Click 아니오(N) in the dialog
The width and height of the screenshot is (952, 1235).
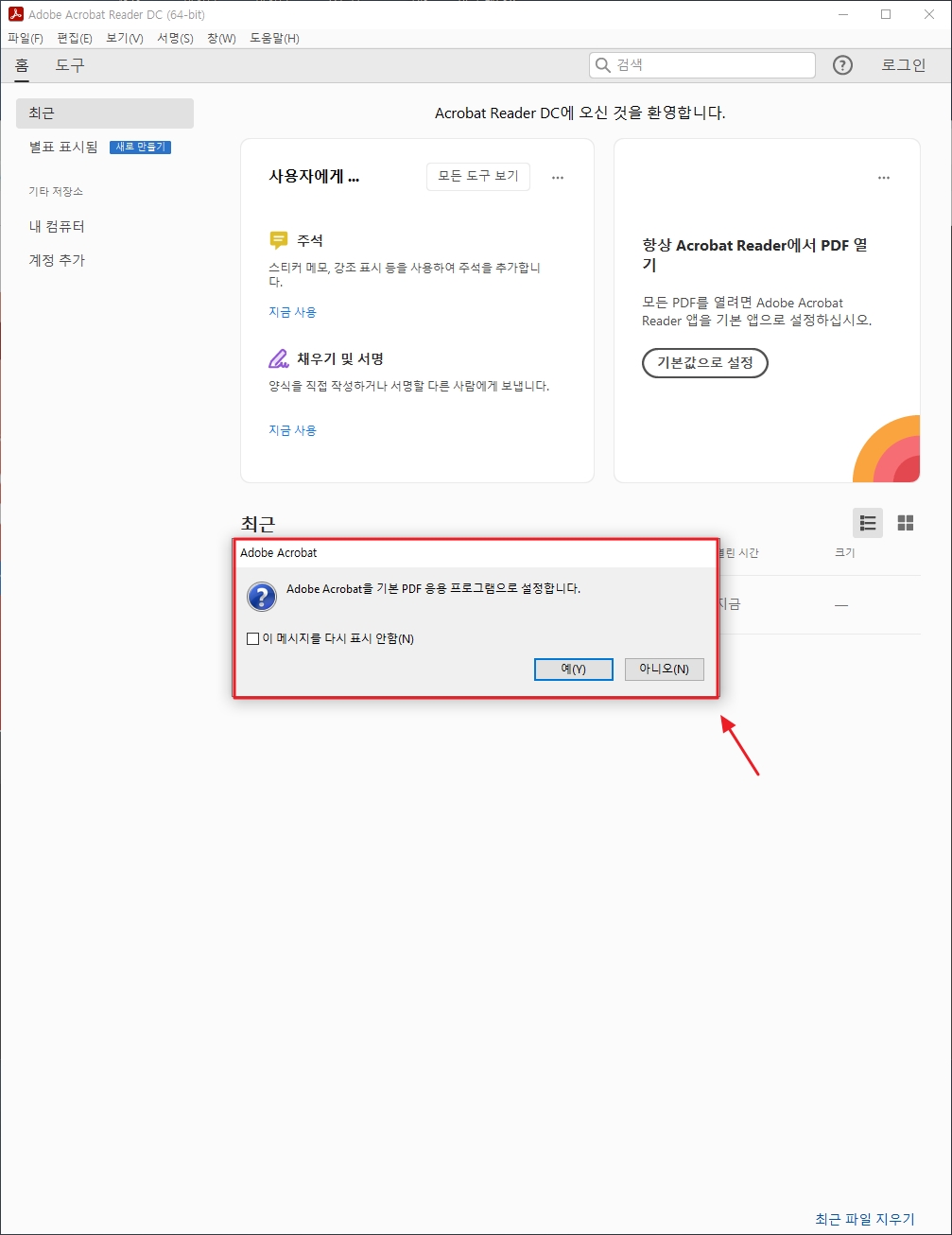(665, 669)
